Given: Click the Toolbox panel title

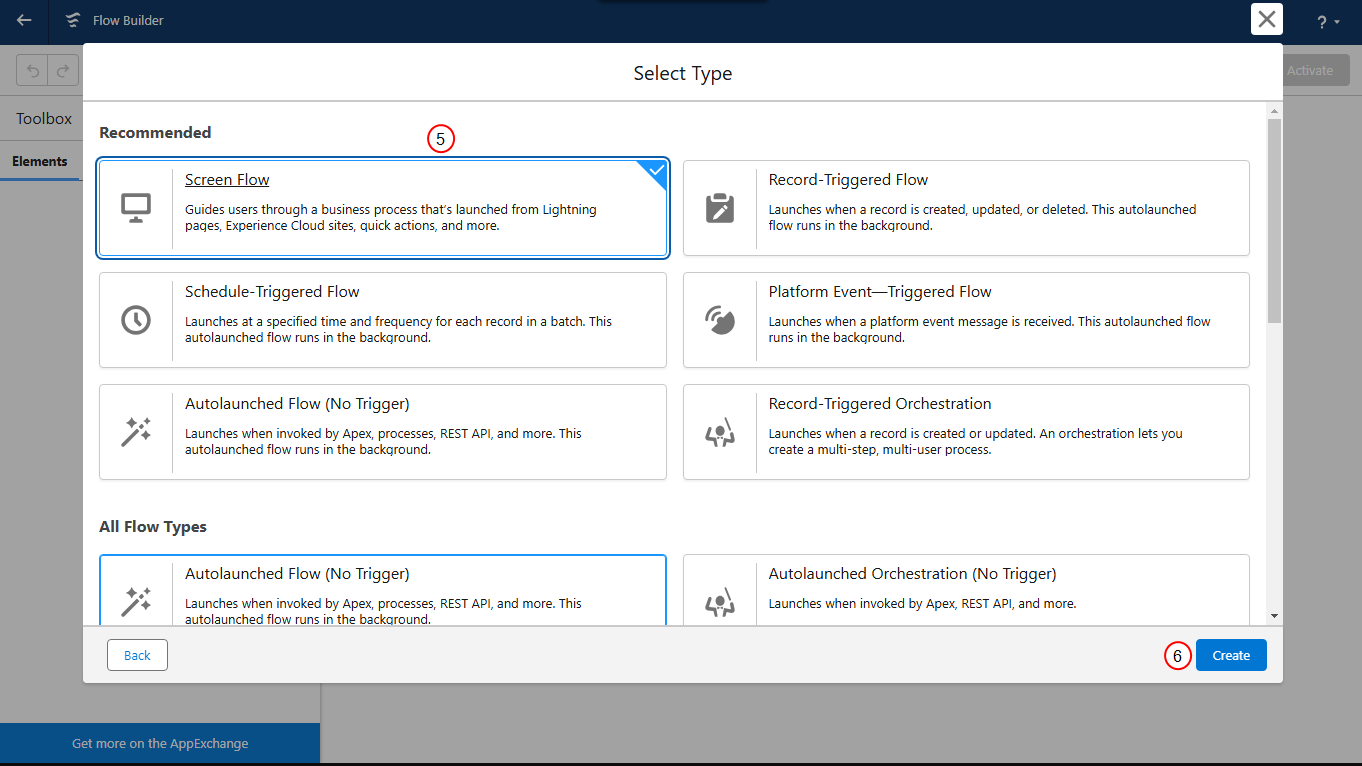Looking at the screenshot, I should (44, 118).
